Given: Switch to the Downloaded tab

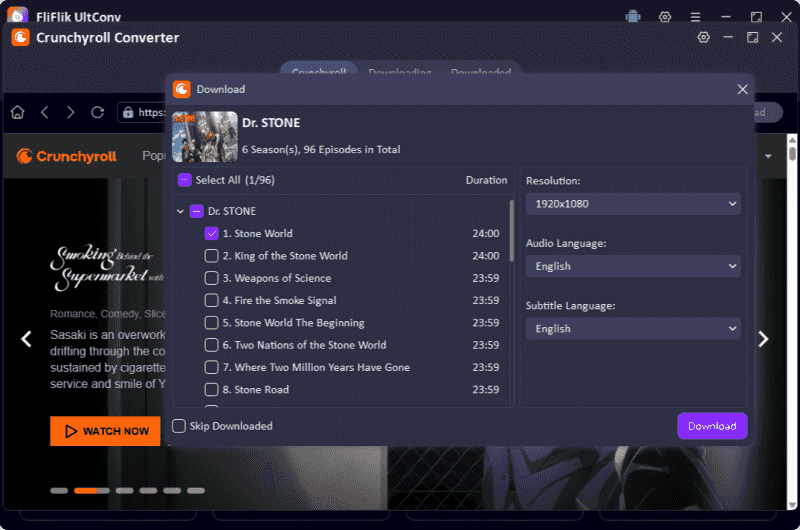Looking at the screenshot, I should (x=481, y=71).
